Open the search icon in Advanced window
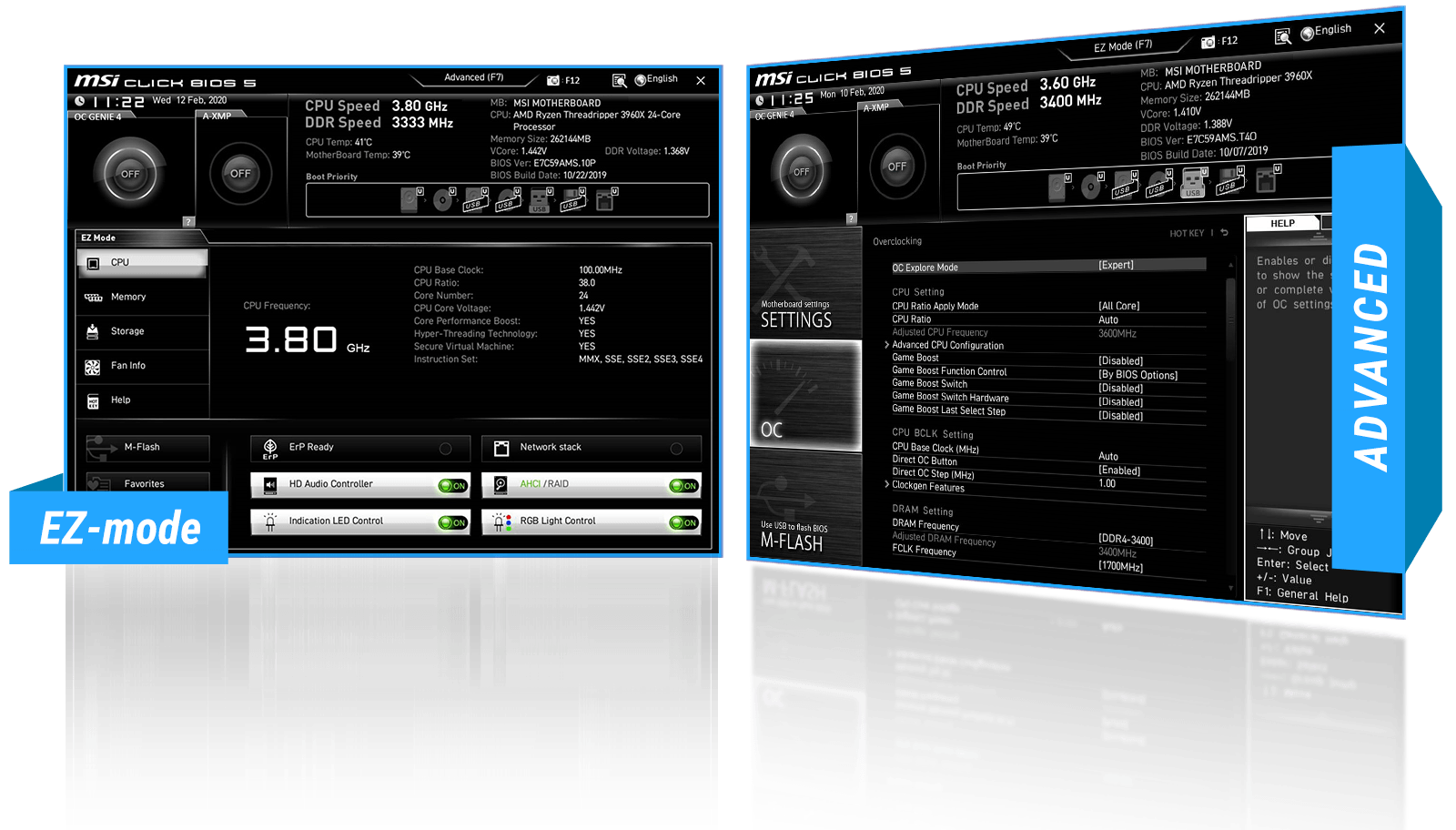This screenshot has width=1456, height=830. (x=1283, y=36)
